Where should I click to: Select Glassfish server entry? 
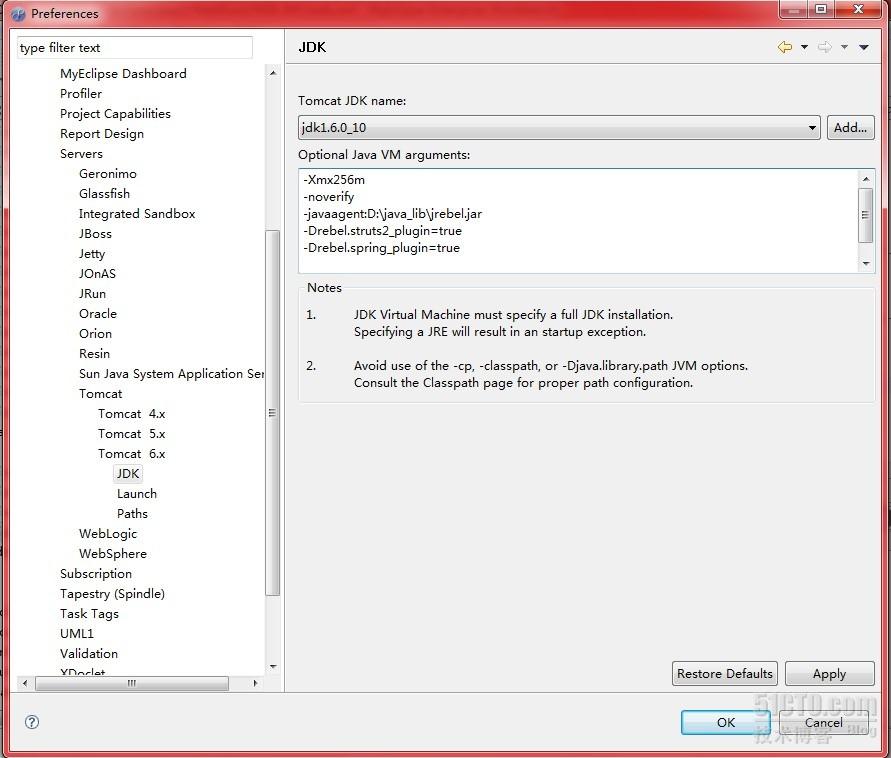point(105,194)
